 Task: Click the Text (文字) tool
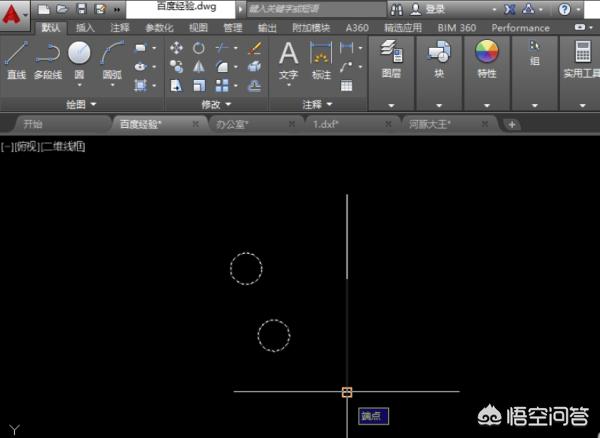tap(288, 58)
